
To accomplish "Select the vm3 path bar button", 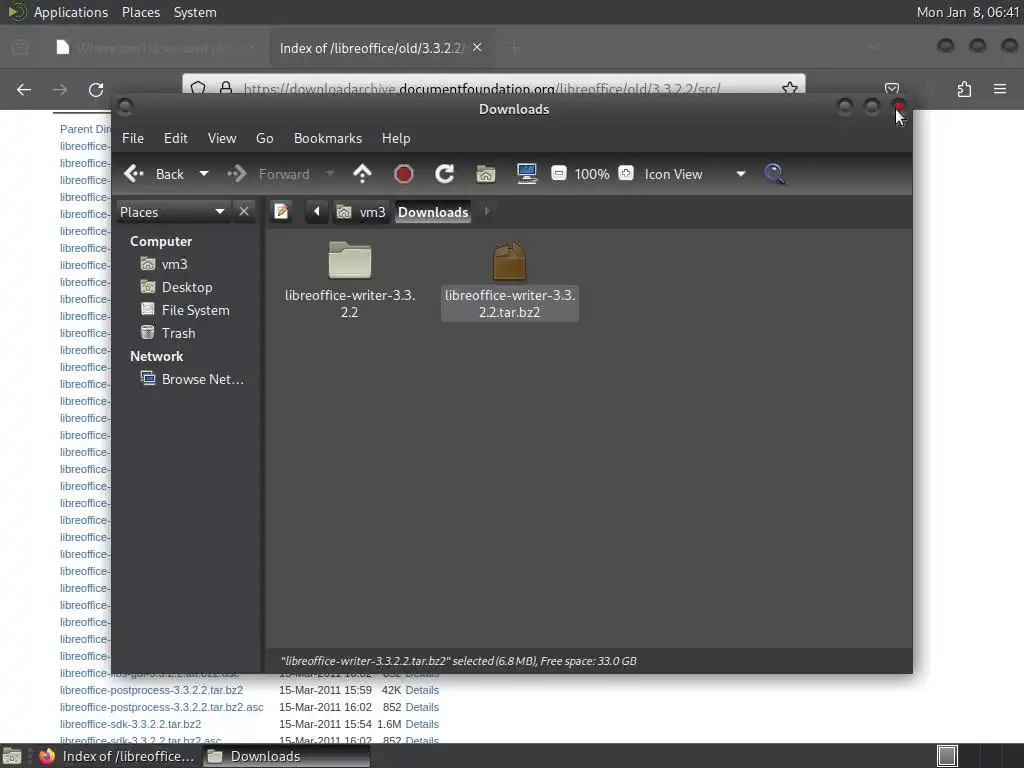I will (x=361, y=212).
